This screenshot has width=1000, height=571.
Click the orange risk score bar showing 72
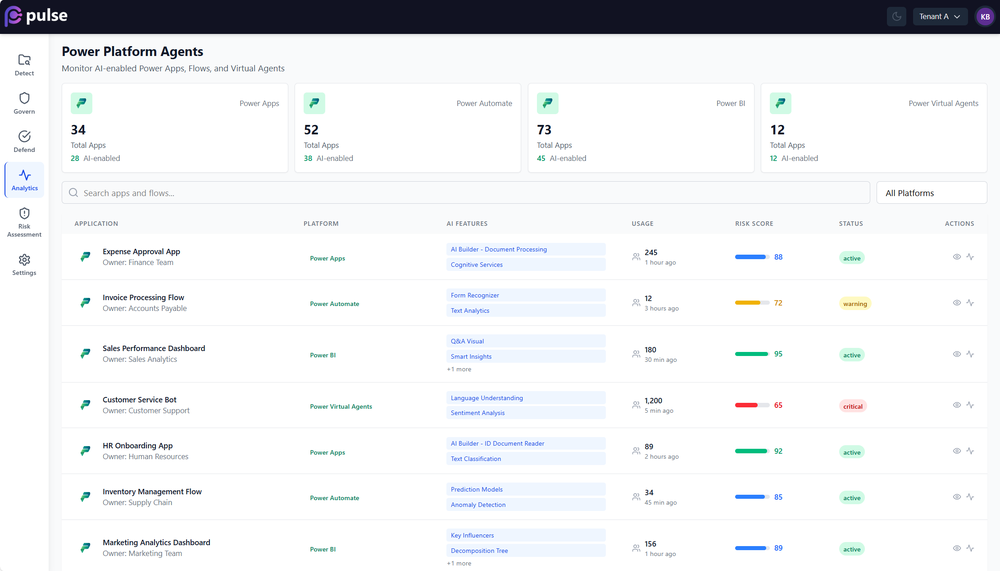point(752,303)
